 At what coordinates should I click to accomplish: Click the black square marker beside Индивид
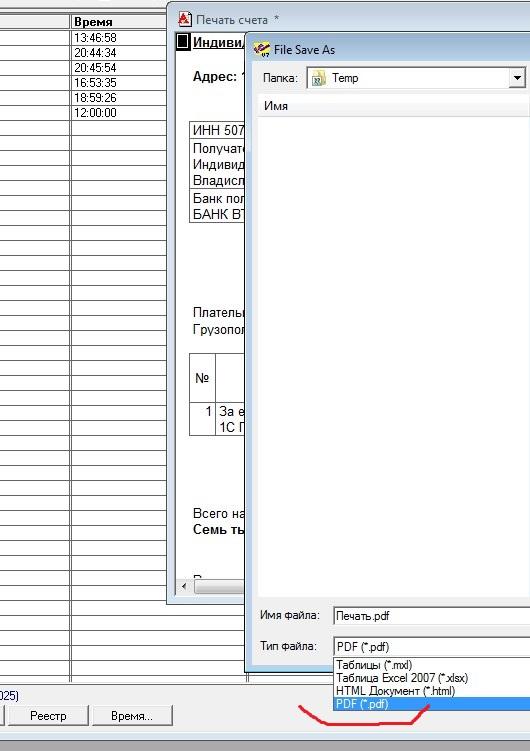182,41
